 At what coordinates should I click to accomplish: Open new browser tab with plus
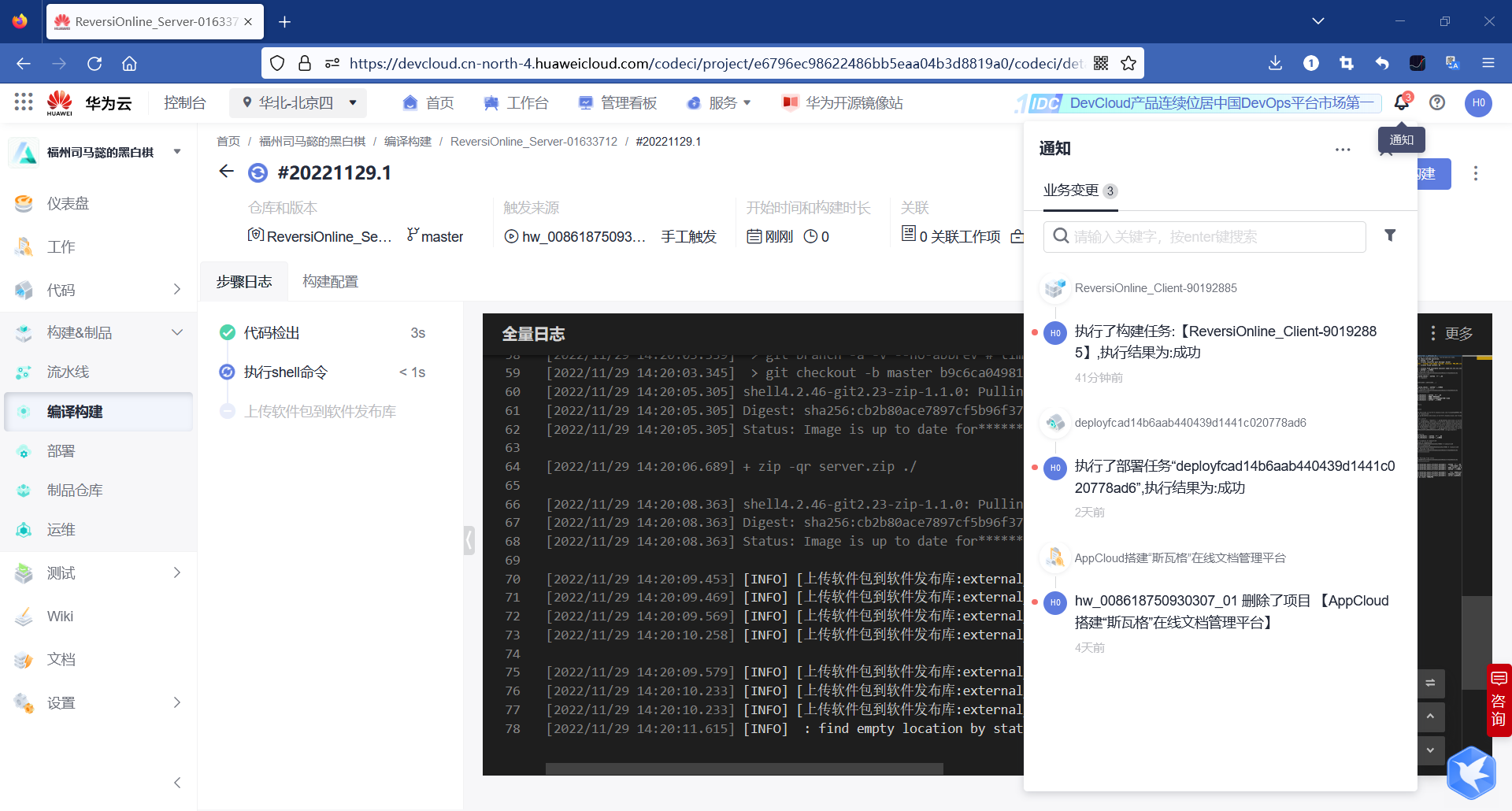click(285, 22)
